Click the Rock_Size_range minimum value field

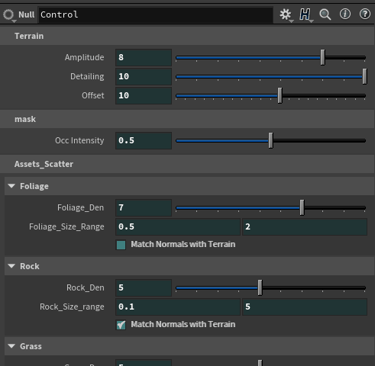tap(178, 307)
